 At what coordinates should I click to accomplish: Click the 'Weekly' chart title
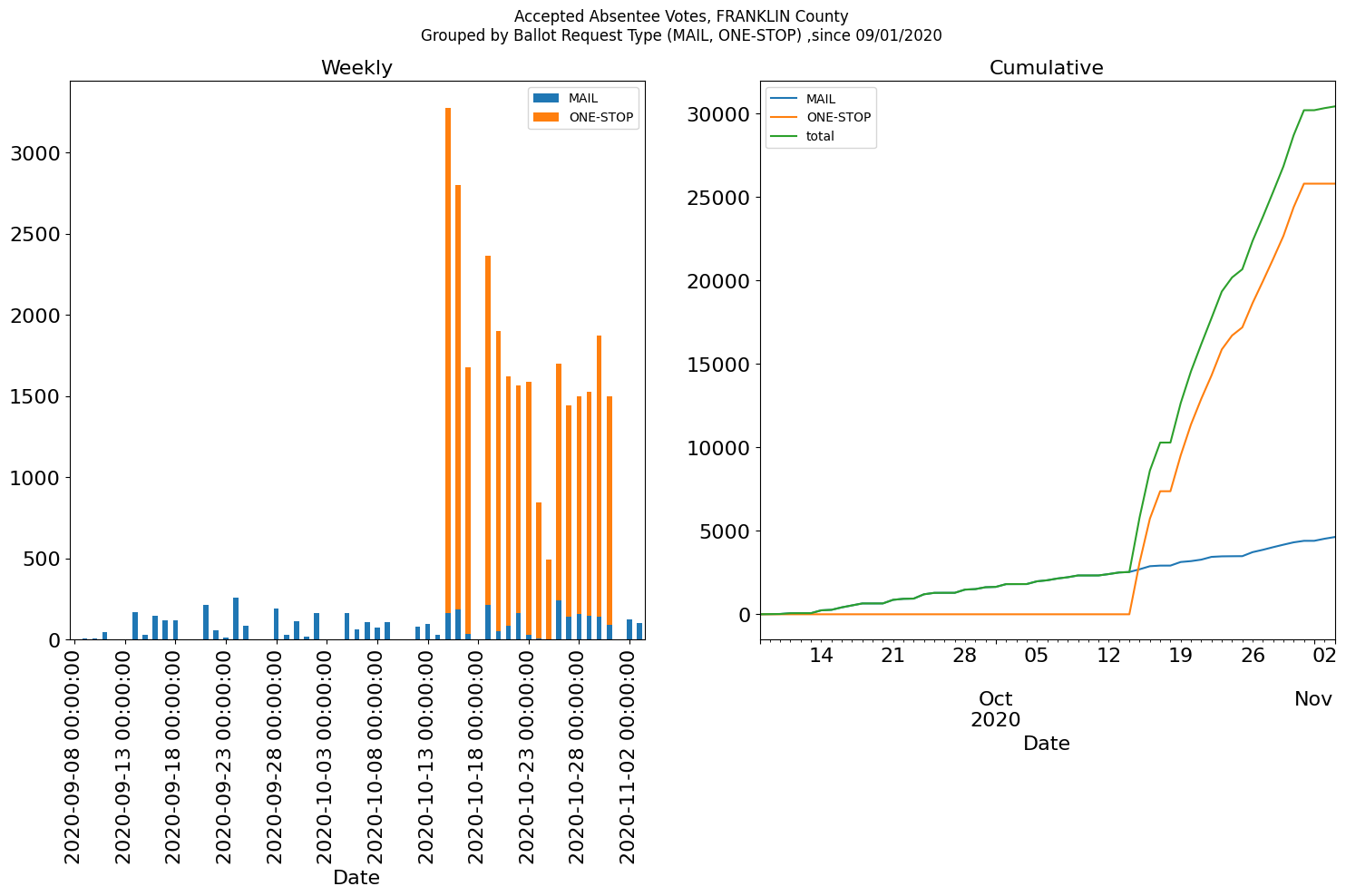point(356,68)
